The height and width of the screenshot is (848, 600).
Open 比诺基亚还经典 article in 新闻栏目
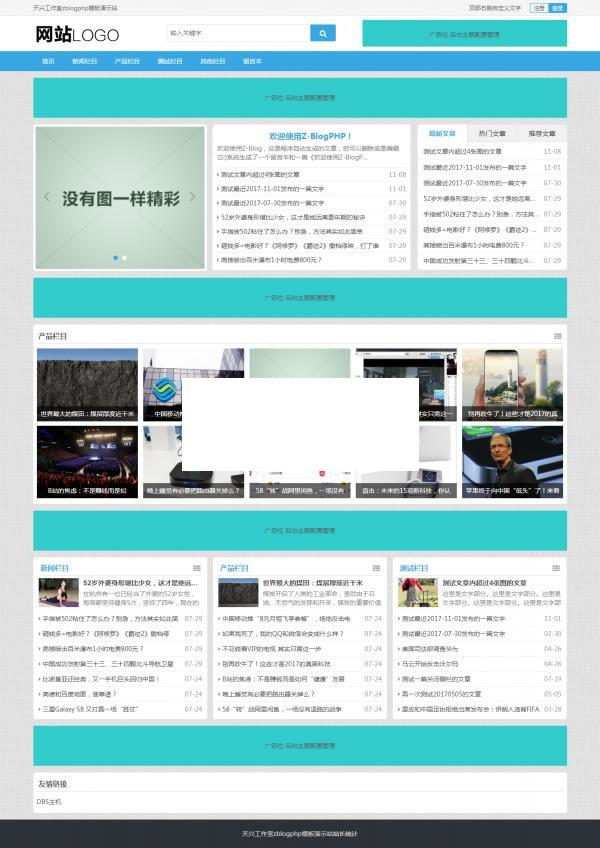101,679
